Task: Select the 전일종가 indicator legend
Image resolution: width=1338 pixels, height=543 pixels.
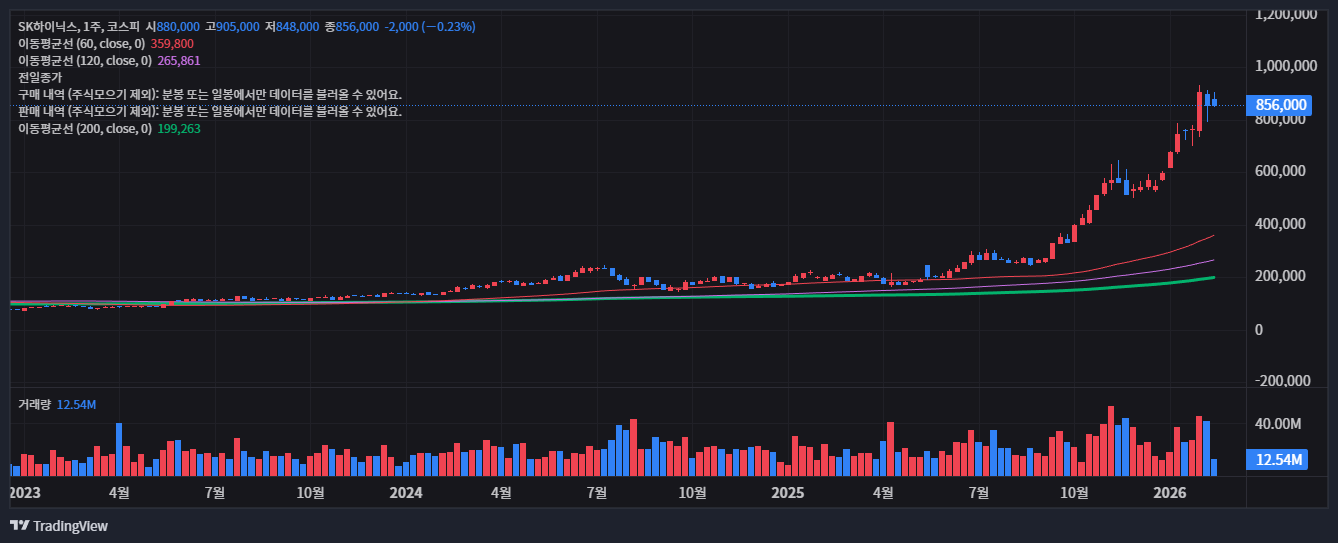Action: [40, 77]
